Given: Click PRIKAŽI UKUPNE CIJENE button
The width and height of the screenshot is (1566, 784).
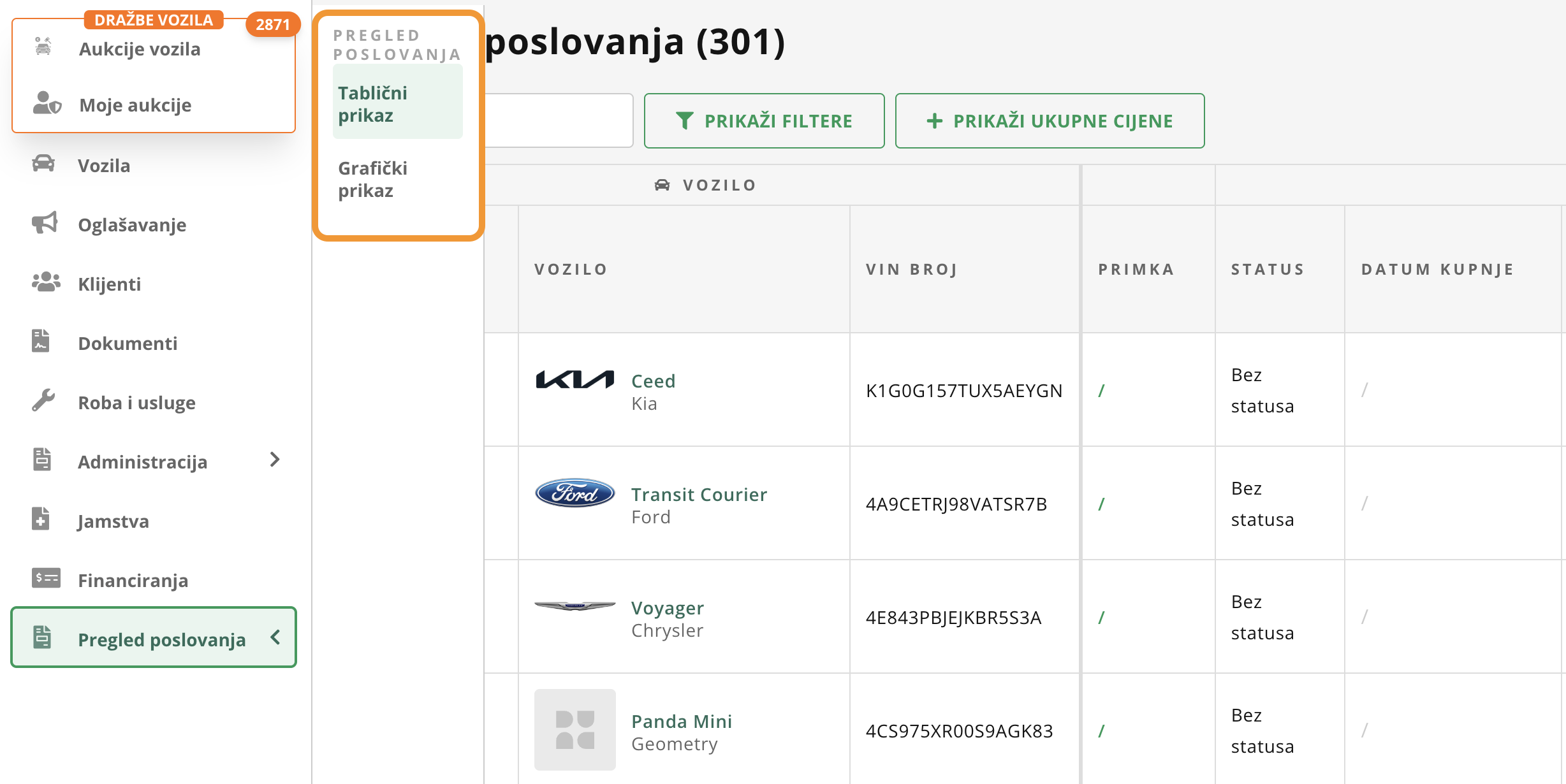Looking at the screenshot, I should [x=1050, y=121].
